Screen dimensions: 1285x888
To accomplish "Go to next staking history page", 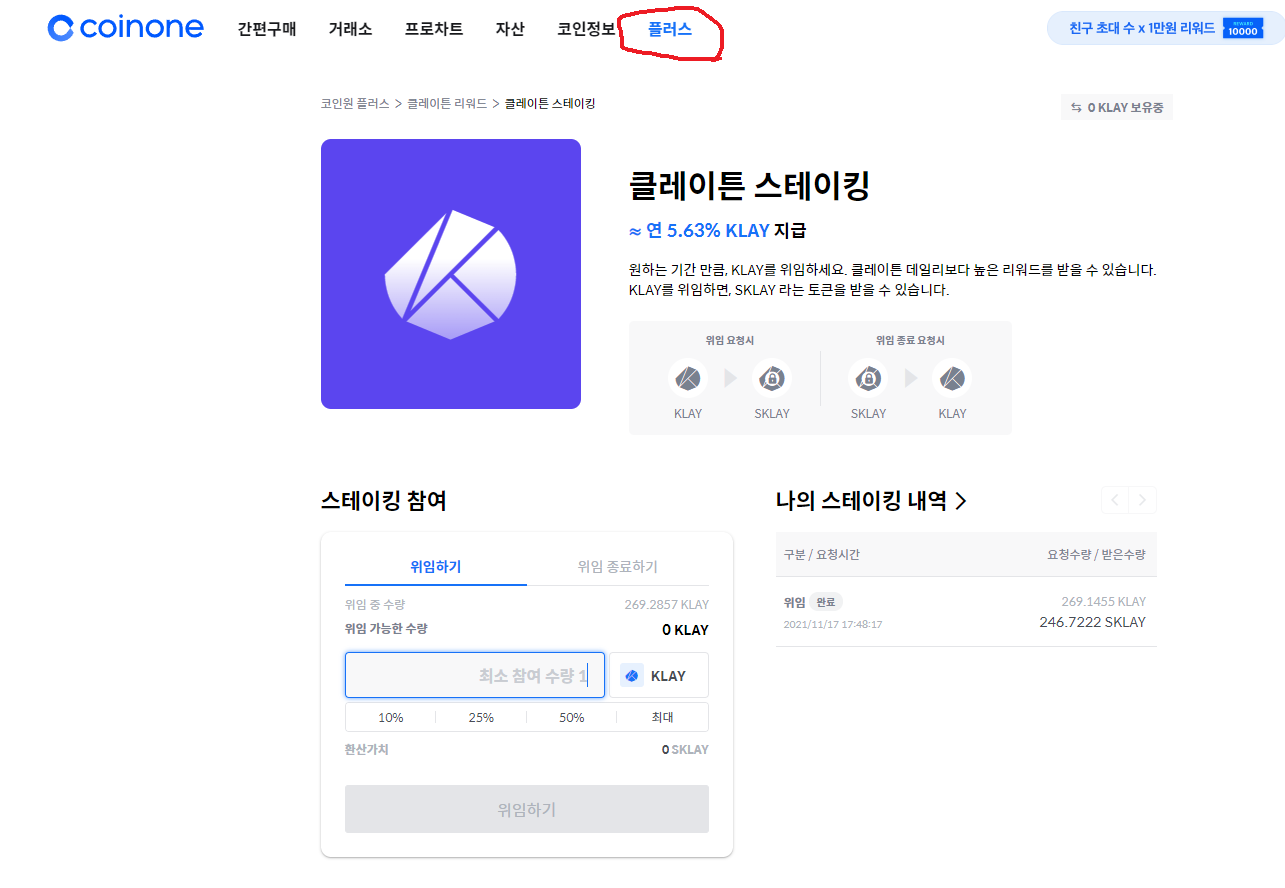I will 1143,500.
